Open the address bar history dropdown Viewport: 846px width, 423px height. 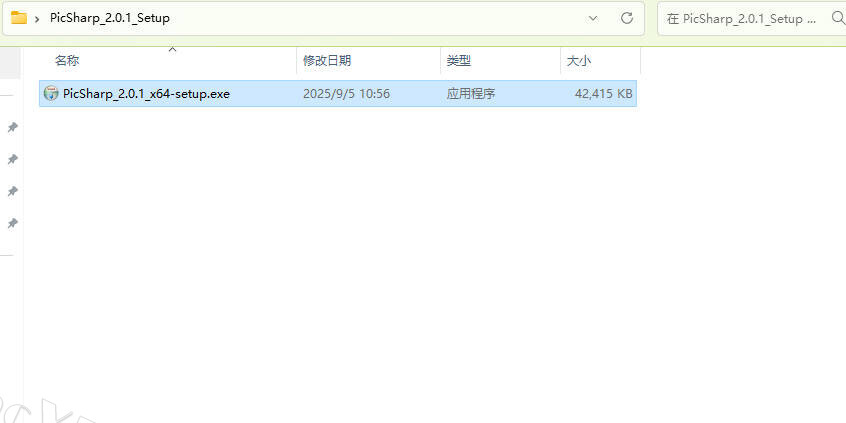(x=593, y=18)
